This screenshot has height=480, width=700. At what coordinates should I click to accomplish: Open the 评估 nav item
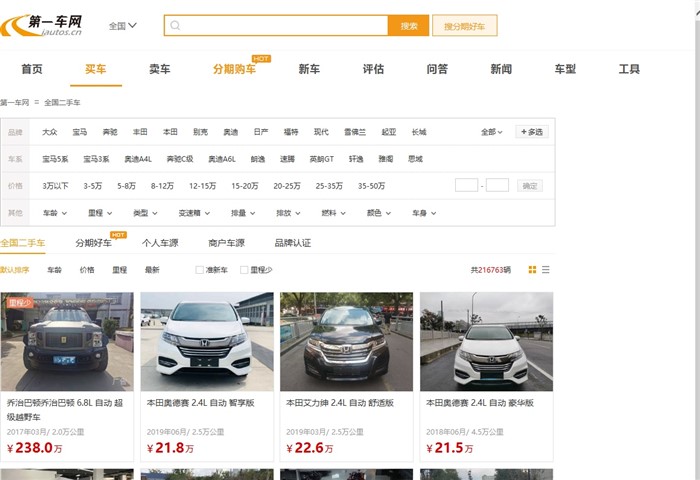coord(373,69)
